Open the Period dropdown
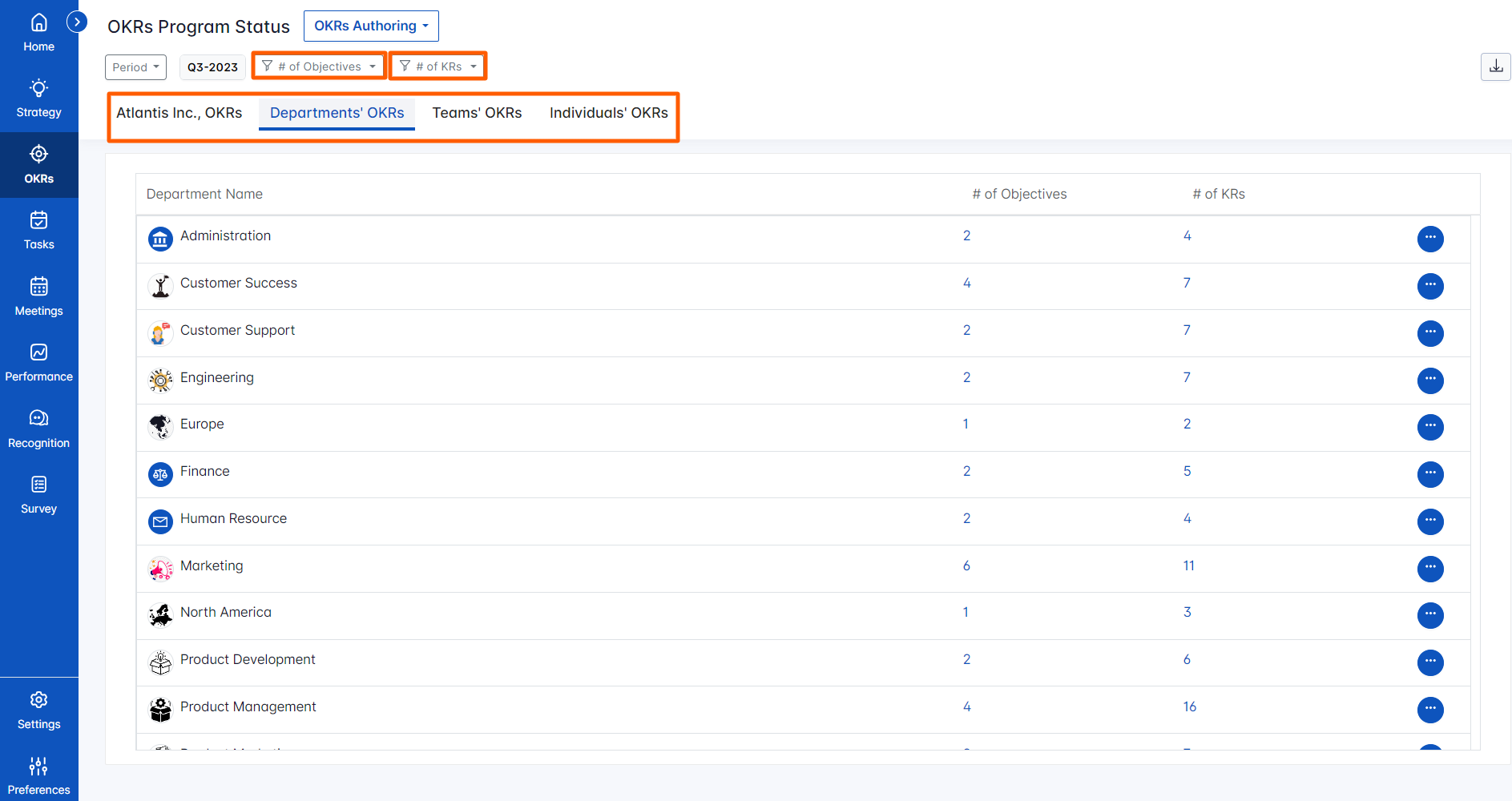Viewport: 1512px width, 801px height. [x=135, y=67]
